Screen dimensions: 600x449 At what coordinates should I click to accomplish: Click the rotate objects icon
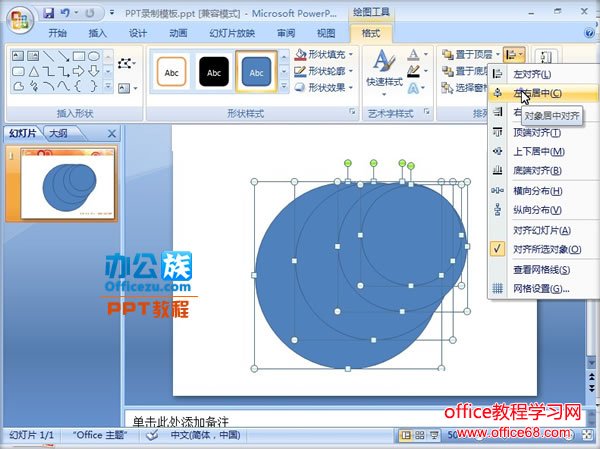coord(546,57)
